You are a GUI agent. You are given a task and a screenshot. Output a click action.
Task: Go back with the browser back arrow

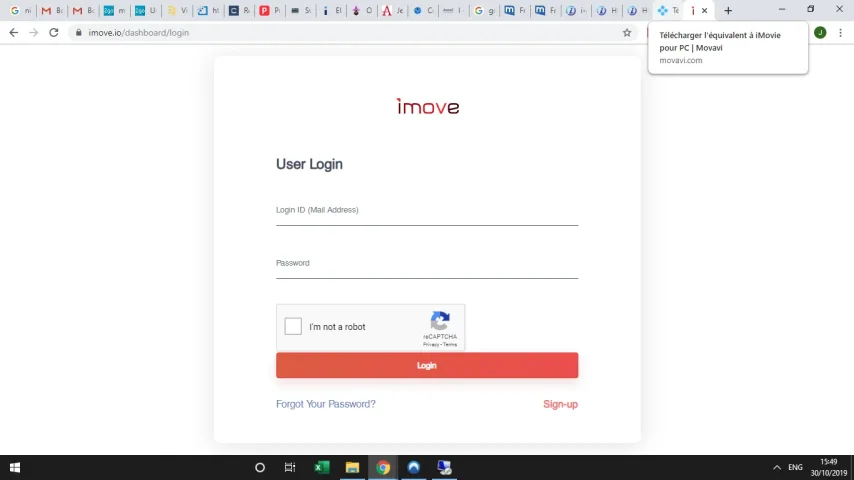tap(14, 33)
